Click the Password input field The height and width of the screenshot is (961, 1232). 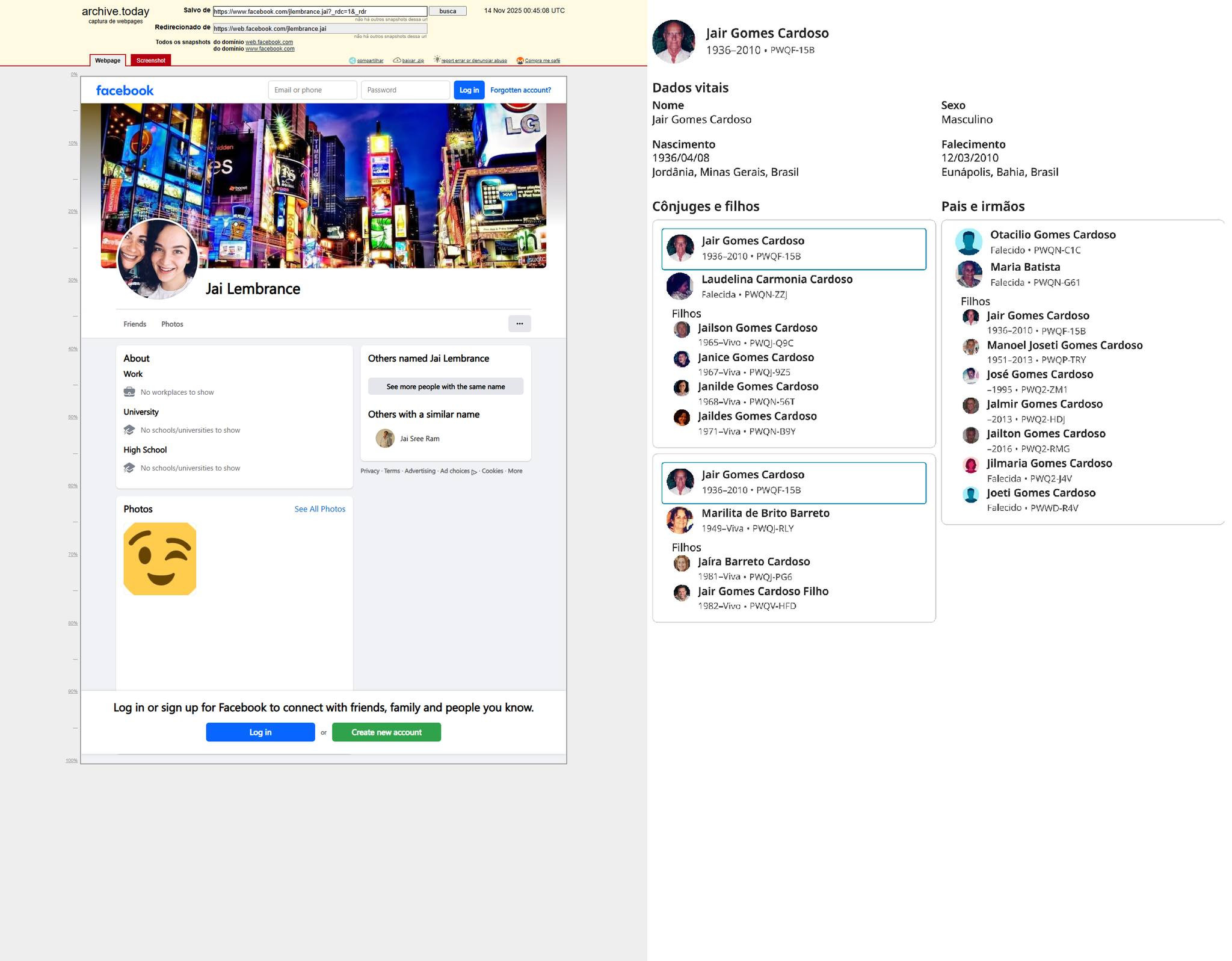(405, 90)
